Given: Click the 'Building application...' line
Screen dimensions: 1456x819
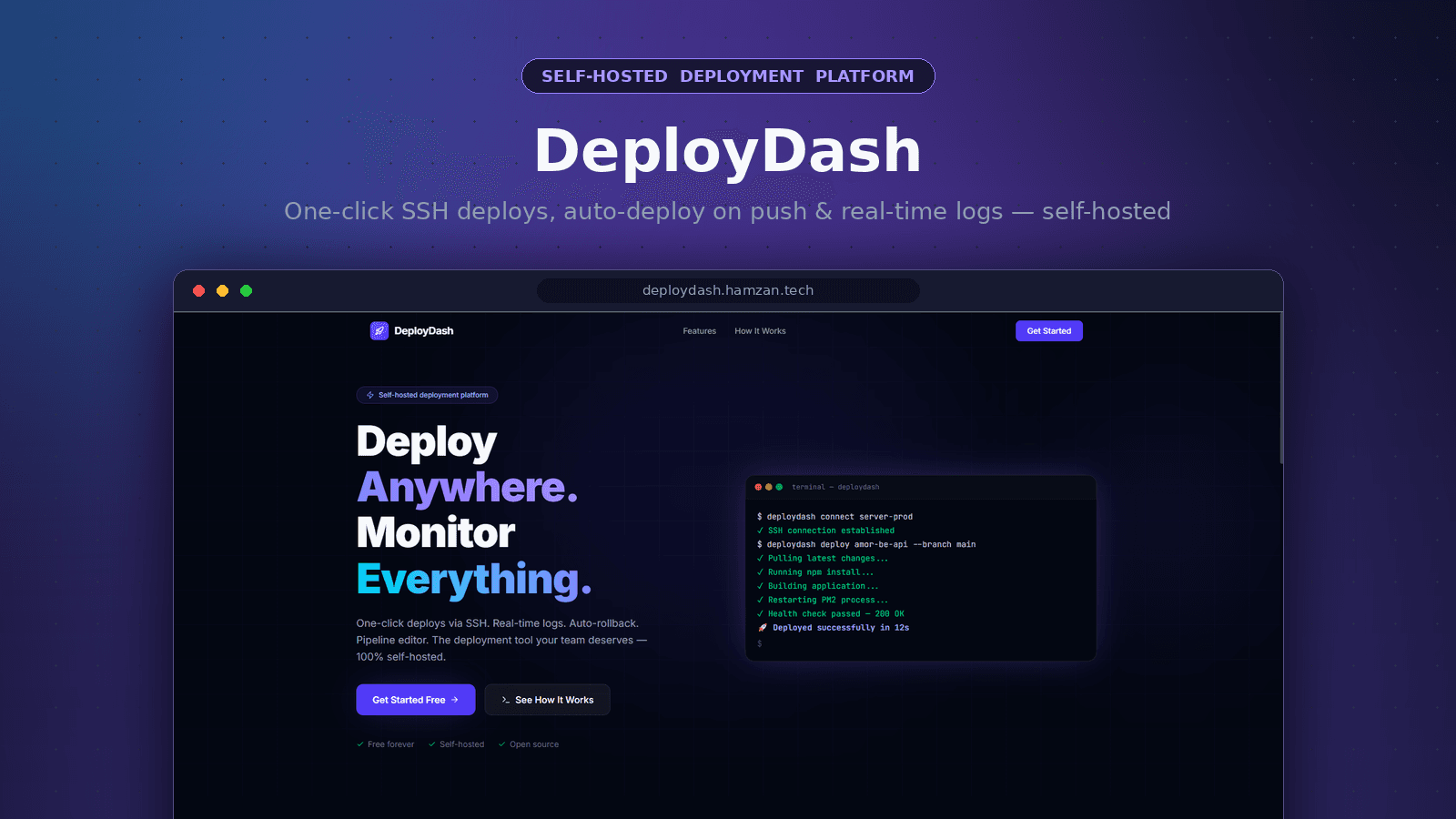Looking at the screenshot, I should [818, 586].
